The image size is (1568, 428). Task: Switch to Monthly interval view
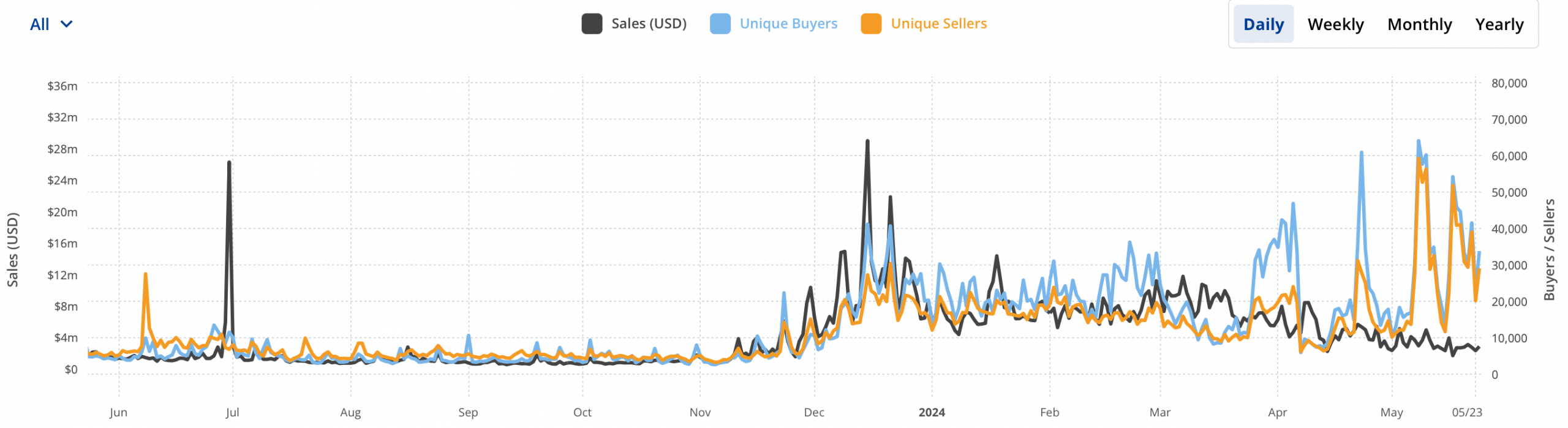click(x=1419, y=24)
